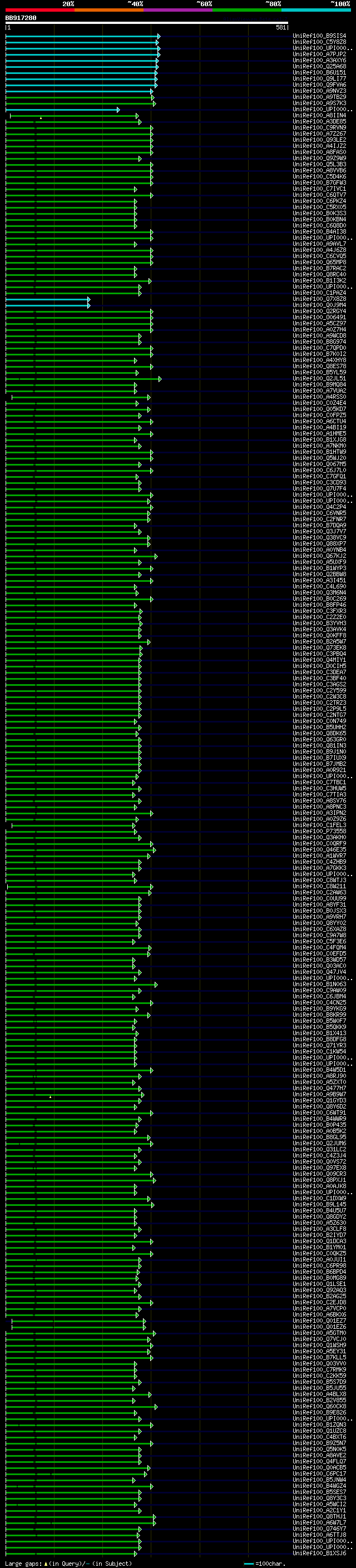The width and height of the screenshot is (356, 1568).
Task: Click the green A9NVZ3 alignment bar
Action: tap(79, 91)
